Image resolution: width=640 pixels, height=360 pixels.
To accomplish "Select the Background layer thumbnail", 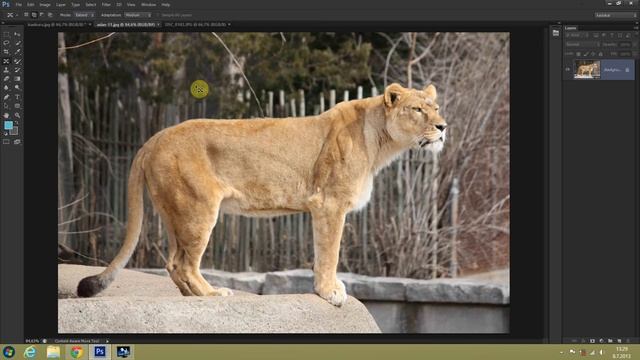I will pos(587,69).
